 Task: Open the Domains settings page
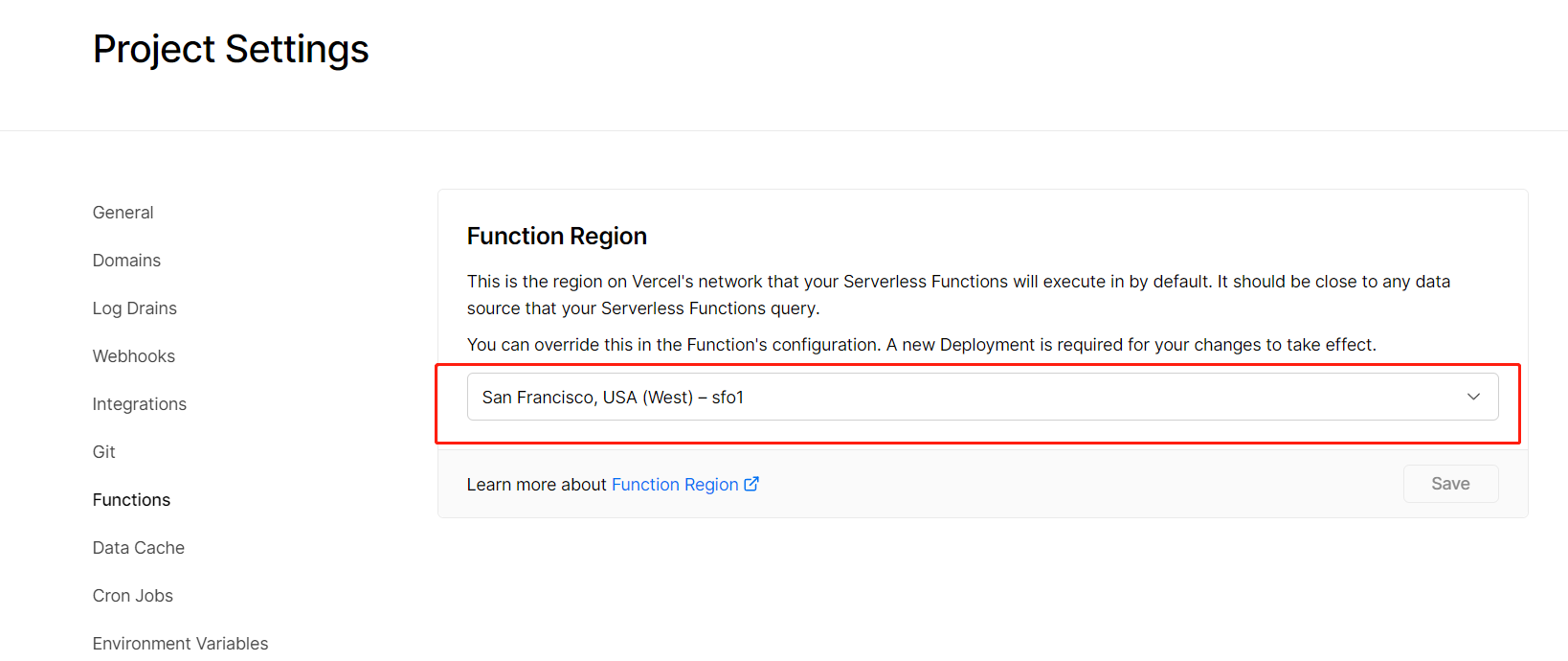pos(126,261)
